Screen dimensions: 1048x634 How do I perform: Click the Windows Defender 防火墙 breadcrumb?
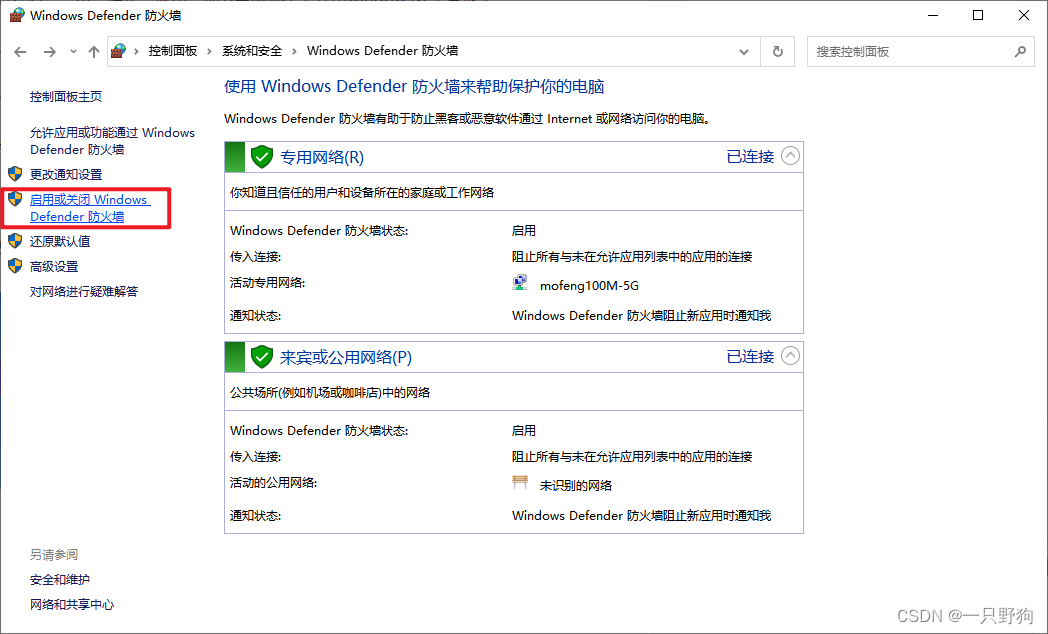tap(382, 51)
